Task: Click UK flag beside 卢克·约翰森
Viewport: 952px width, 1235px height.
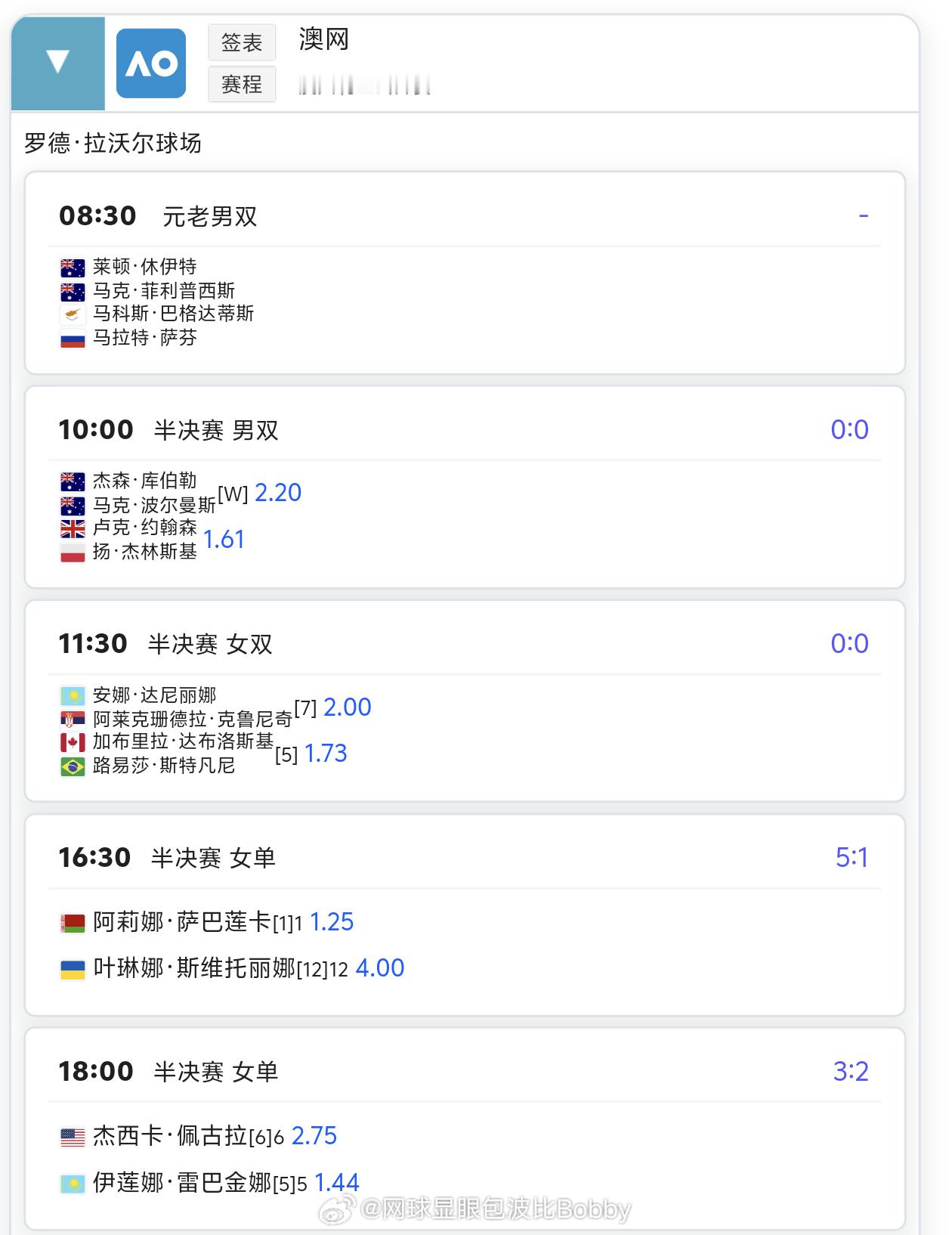Action: (x=73, y=528)
